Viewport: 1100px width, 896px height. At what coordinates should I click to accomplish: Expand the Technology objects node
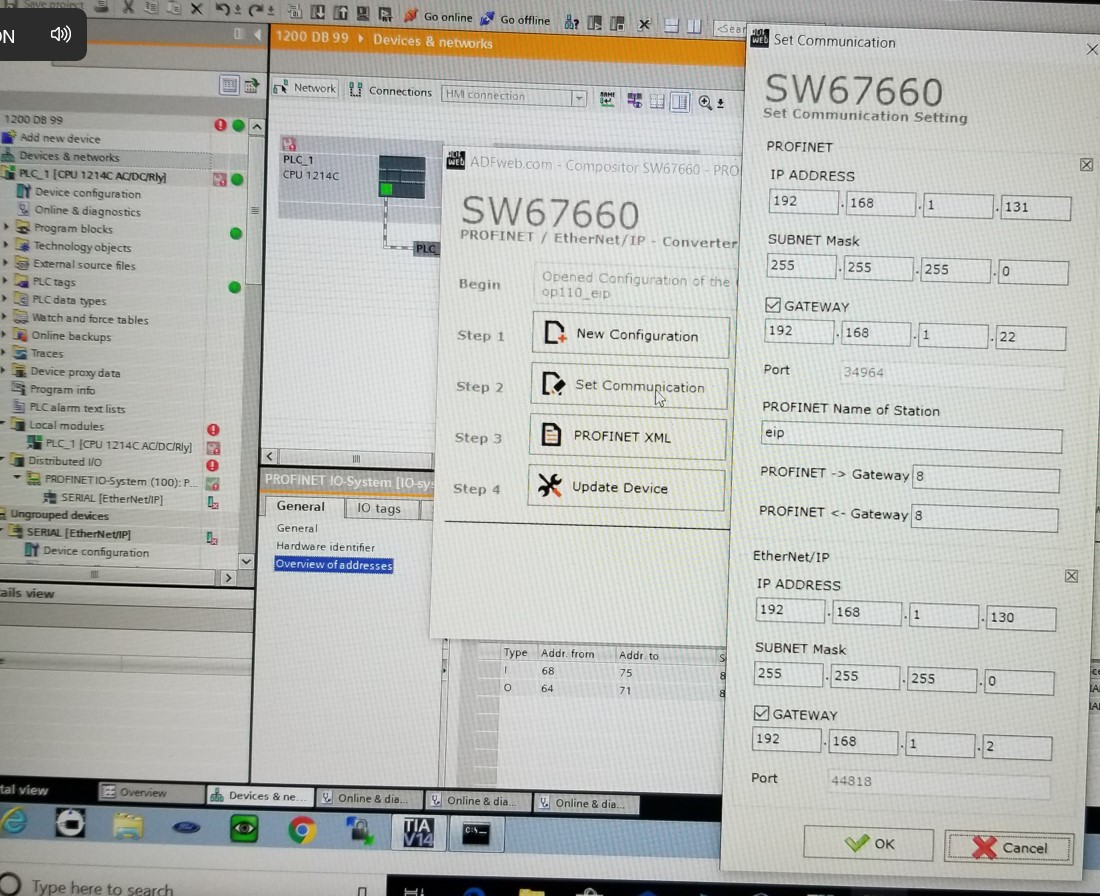[6, 245]
